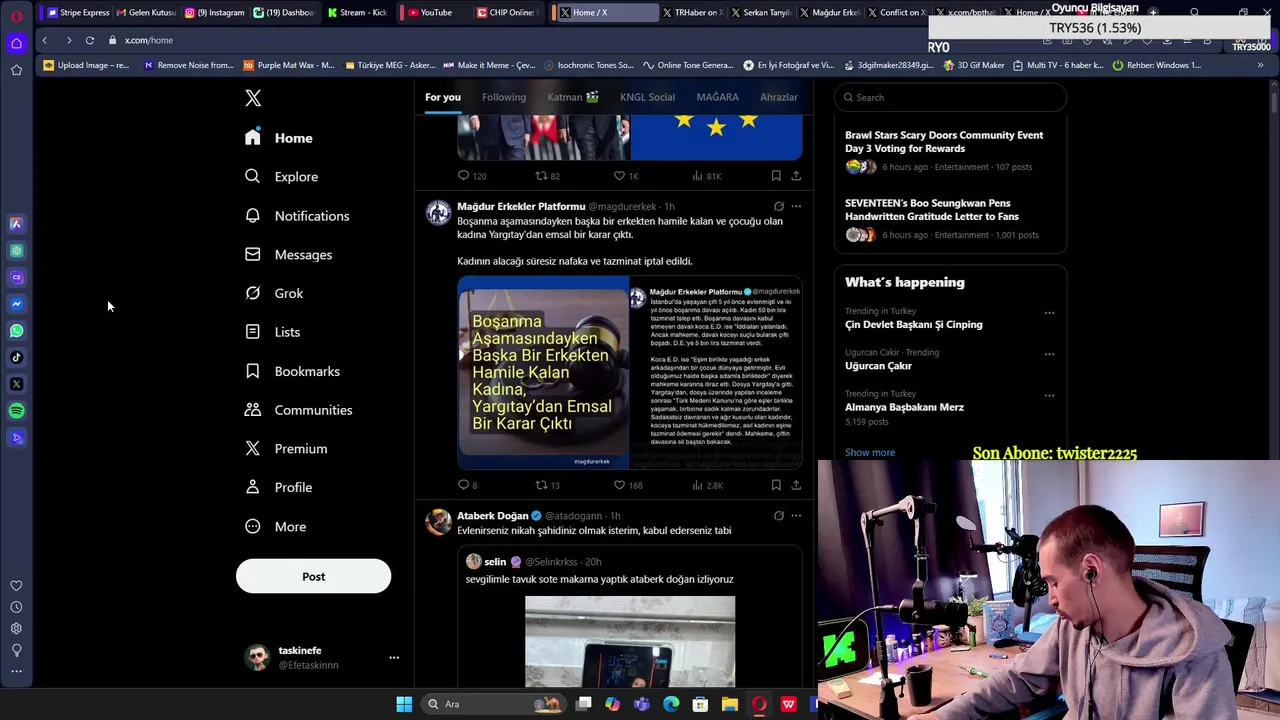This screenshot has height=720, width=1280.
Task: Open the Explore page
Action: (281, 177)
